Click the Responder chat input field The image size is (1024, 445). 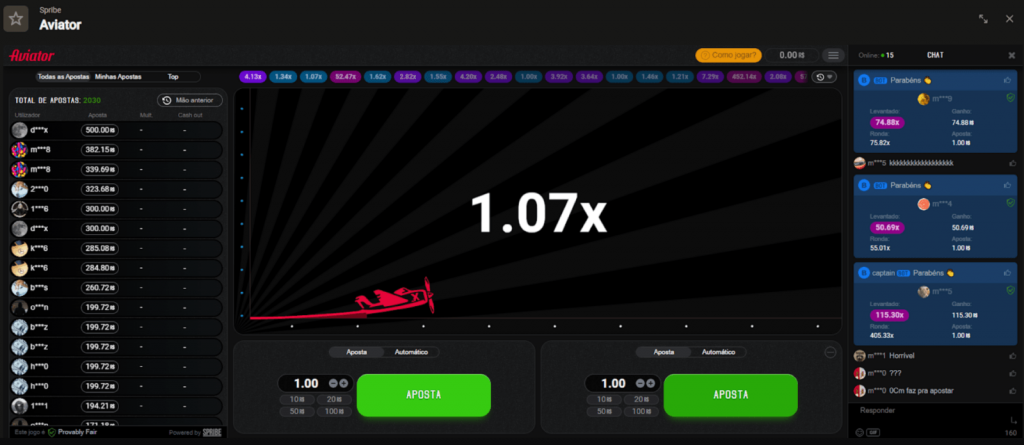(x=933, y=412)
